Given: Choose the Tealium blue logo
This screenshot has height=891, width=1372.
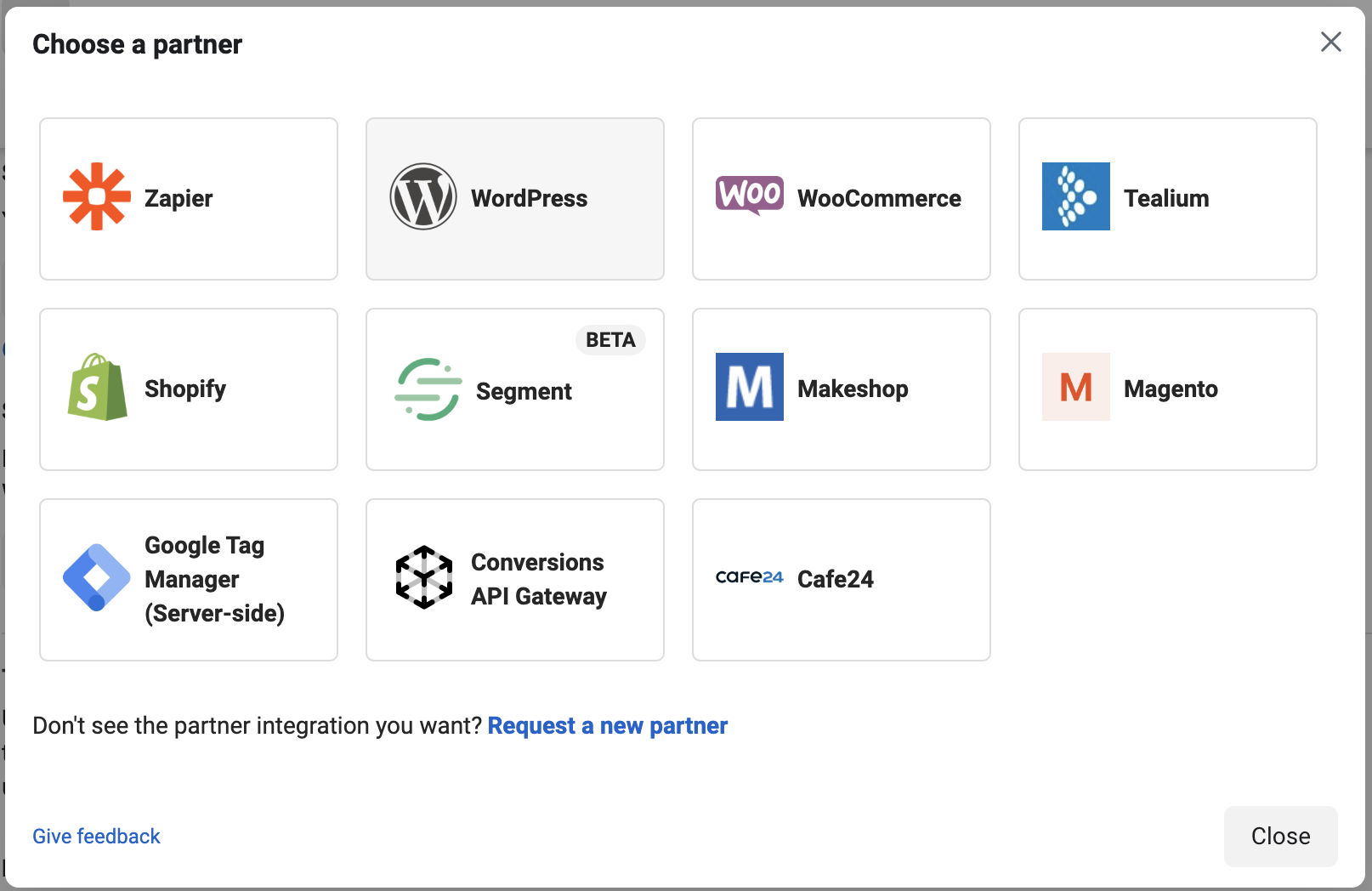Looking at the screenshot, I should (x=1076, y=196).
